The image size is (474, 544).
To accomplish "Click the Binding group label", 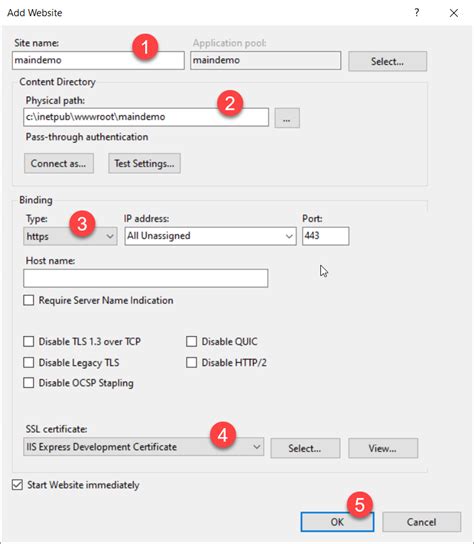I will [36, 200].
